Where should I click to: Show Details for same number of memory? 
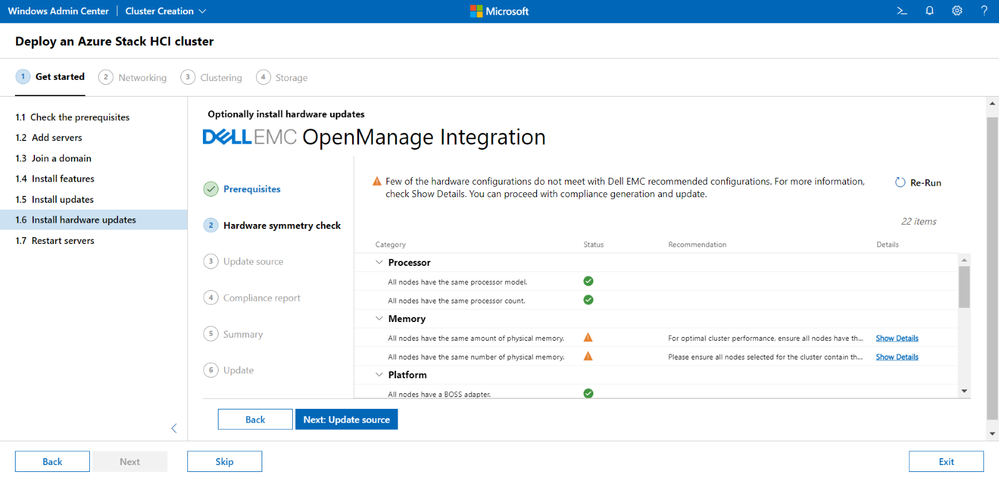coord(897,357)
